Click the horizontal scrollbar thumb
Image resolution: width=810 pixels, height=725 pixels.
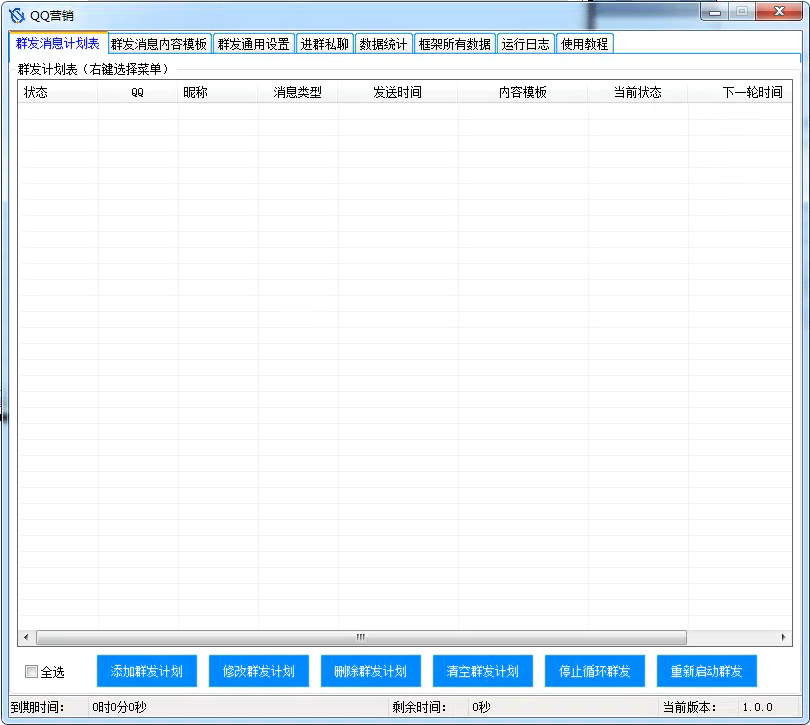click(x=361, y=638)
